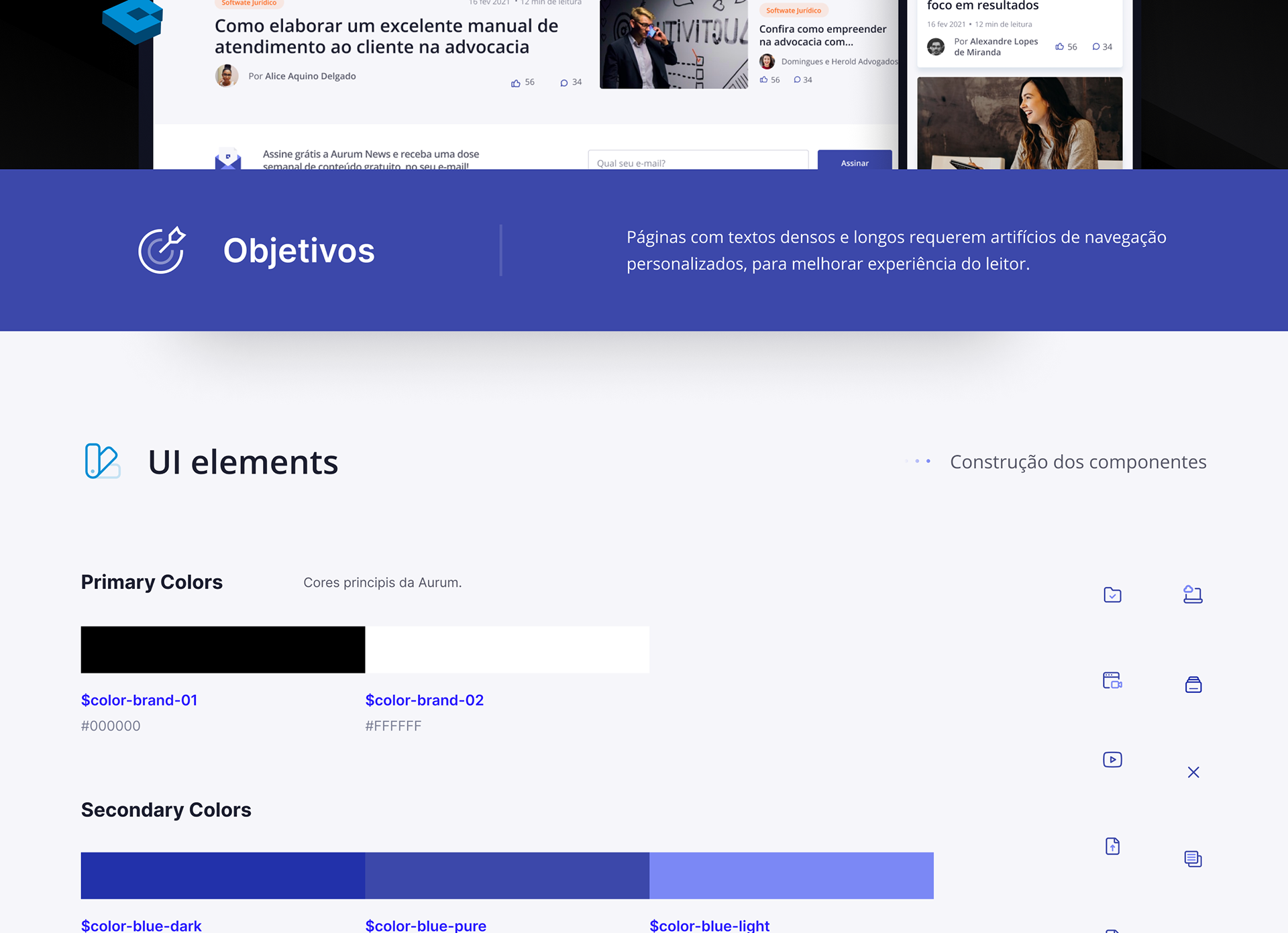The image size is (1288, 933).
Task: Click the man on phone article thumbnail
Action: pyautogui.click(x=673, y=44)
